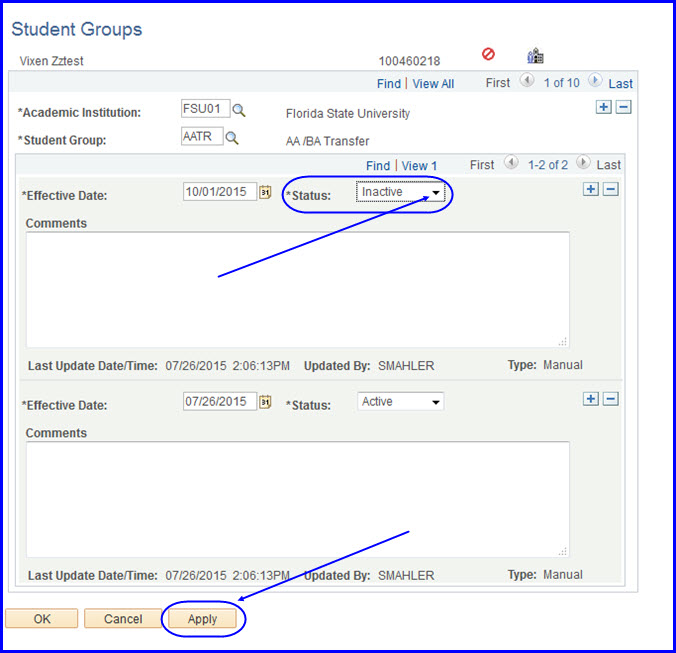Add row after 07/26/2015 effective date
This screenshot has height=653, width=676.
click(591, 399)
